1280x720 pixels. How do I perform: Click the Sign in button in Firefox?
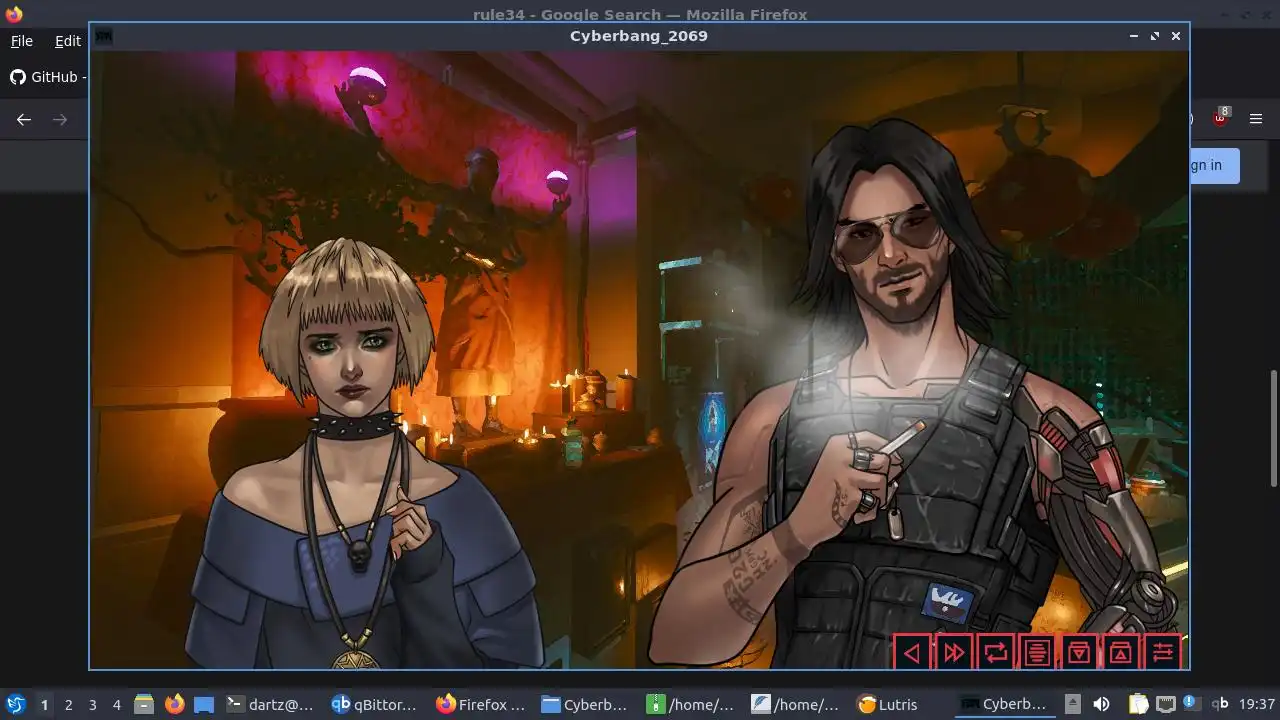click(1214, 165)
